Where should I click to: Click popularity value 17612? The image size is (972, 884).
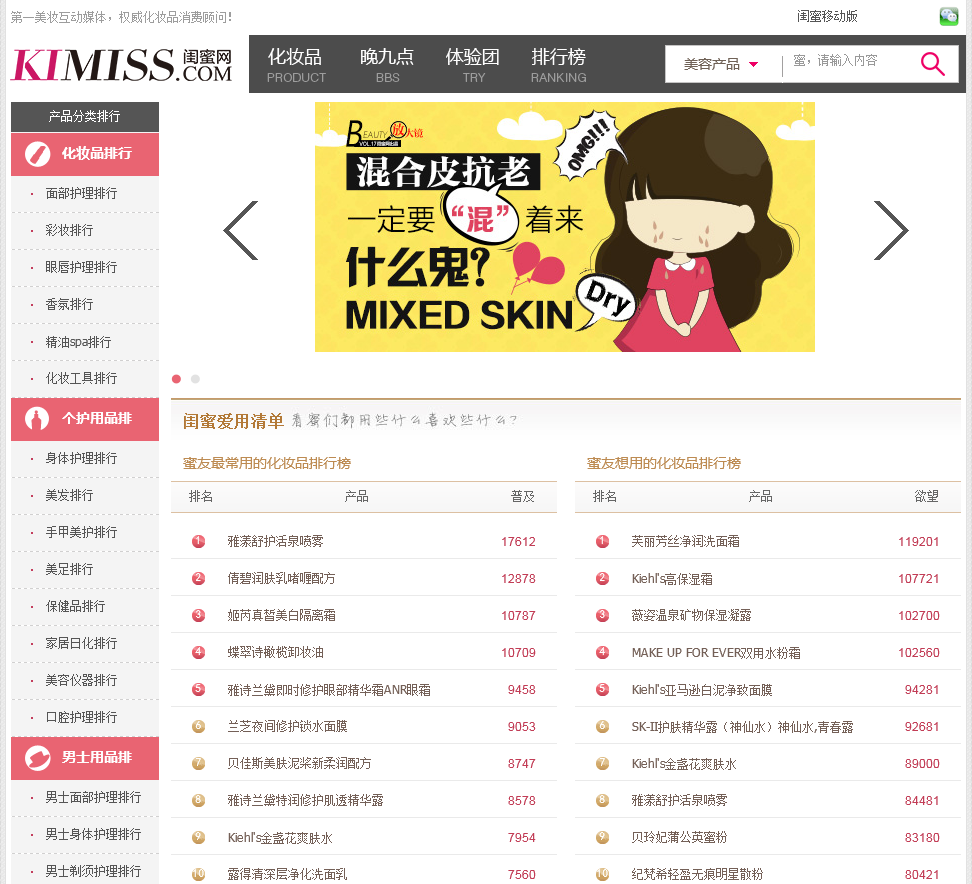(x=518, y=542)
